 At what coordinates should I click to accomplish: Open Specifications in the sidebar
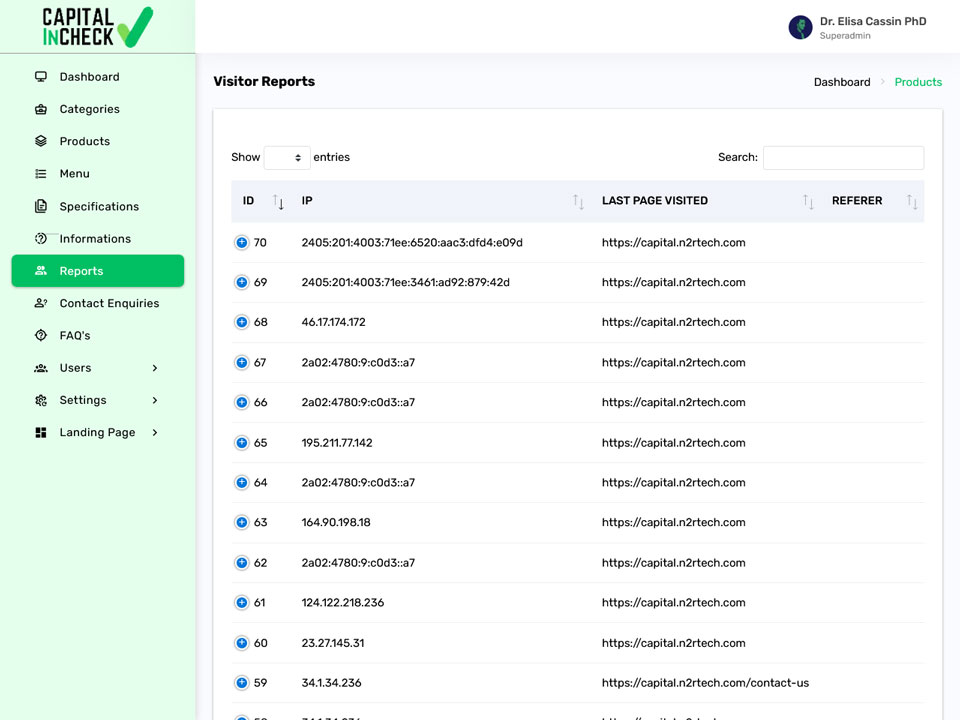pos(99,206)
